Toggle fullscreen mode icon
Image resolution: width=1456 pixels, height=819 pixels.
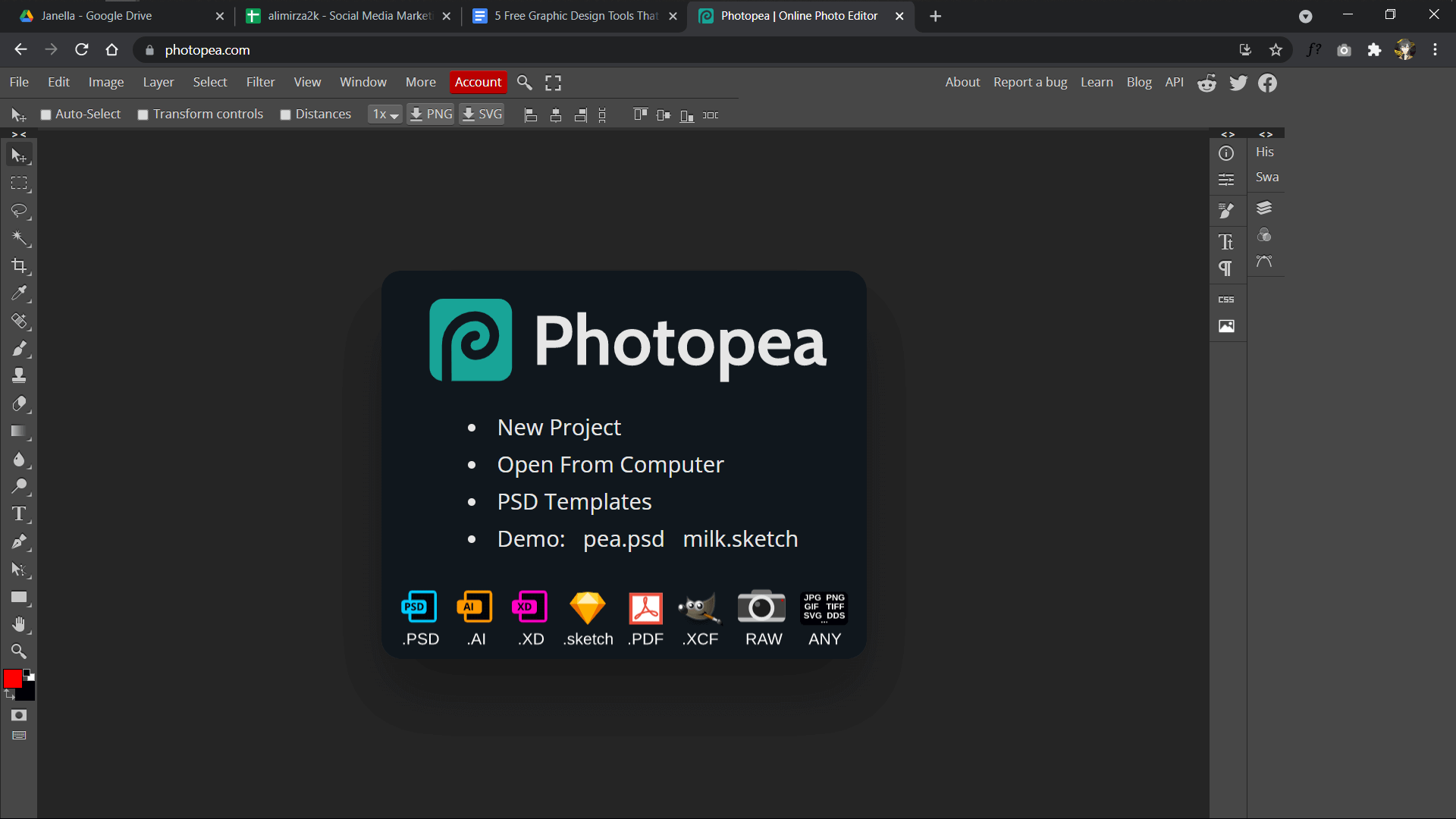click(x=554, y=83)
